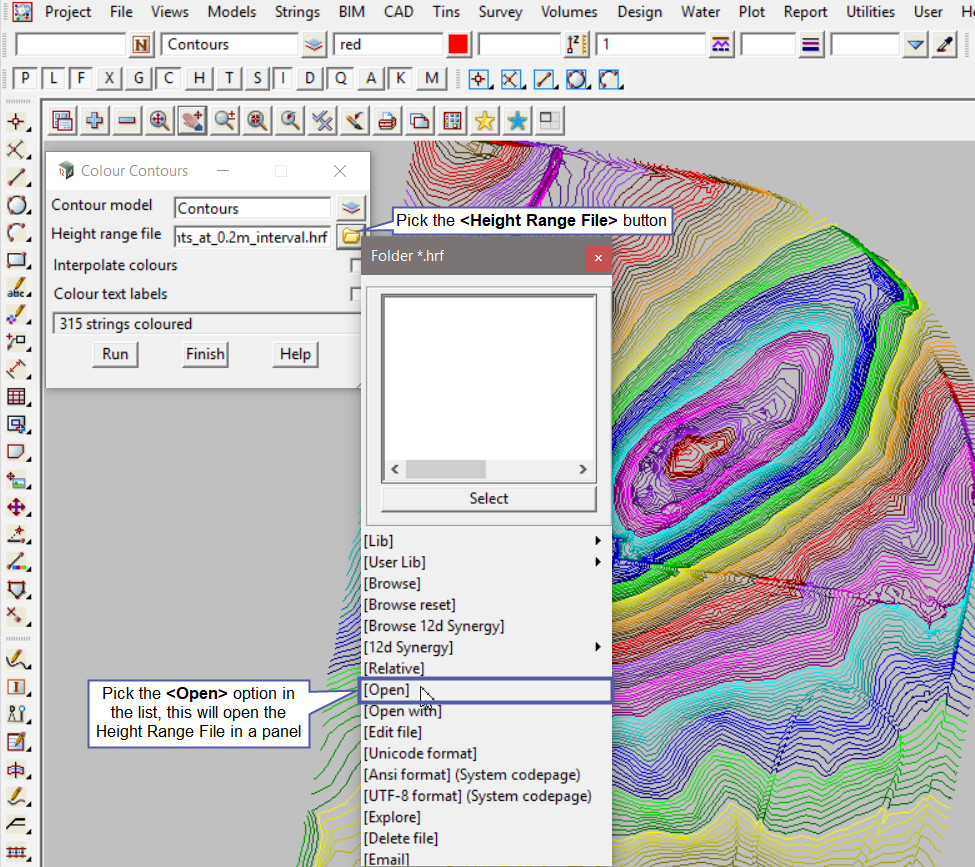This screenshot has height=867, width=975.
Task: Click the Height range file folder icon
Action: pyautogui.click(x=350, y=237)
